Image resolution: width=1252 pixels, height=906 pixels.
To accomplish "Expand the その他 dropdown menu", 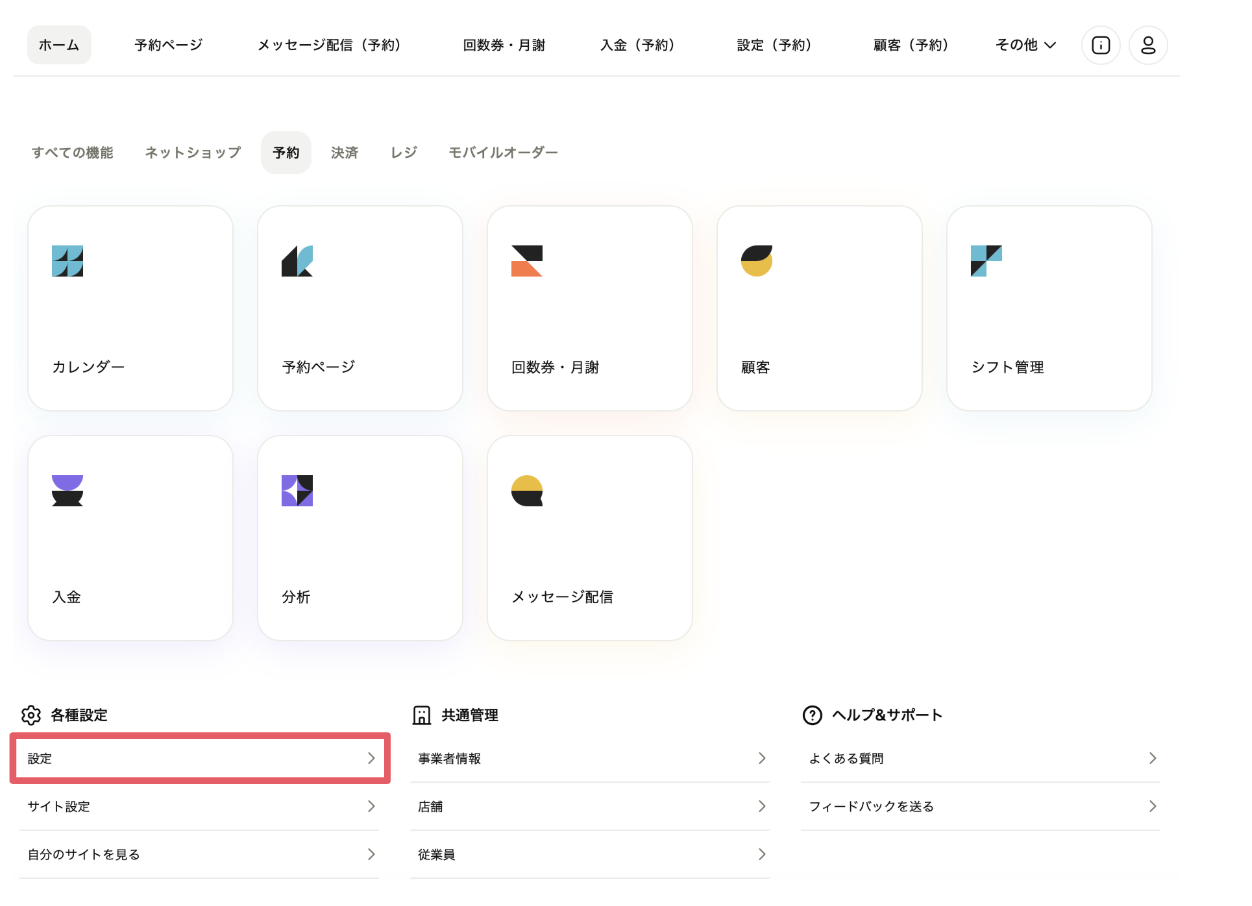I will pos(1026,45).
